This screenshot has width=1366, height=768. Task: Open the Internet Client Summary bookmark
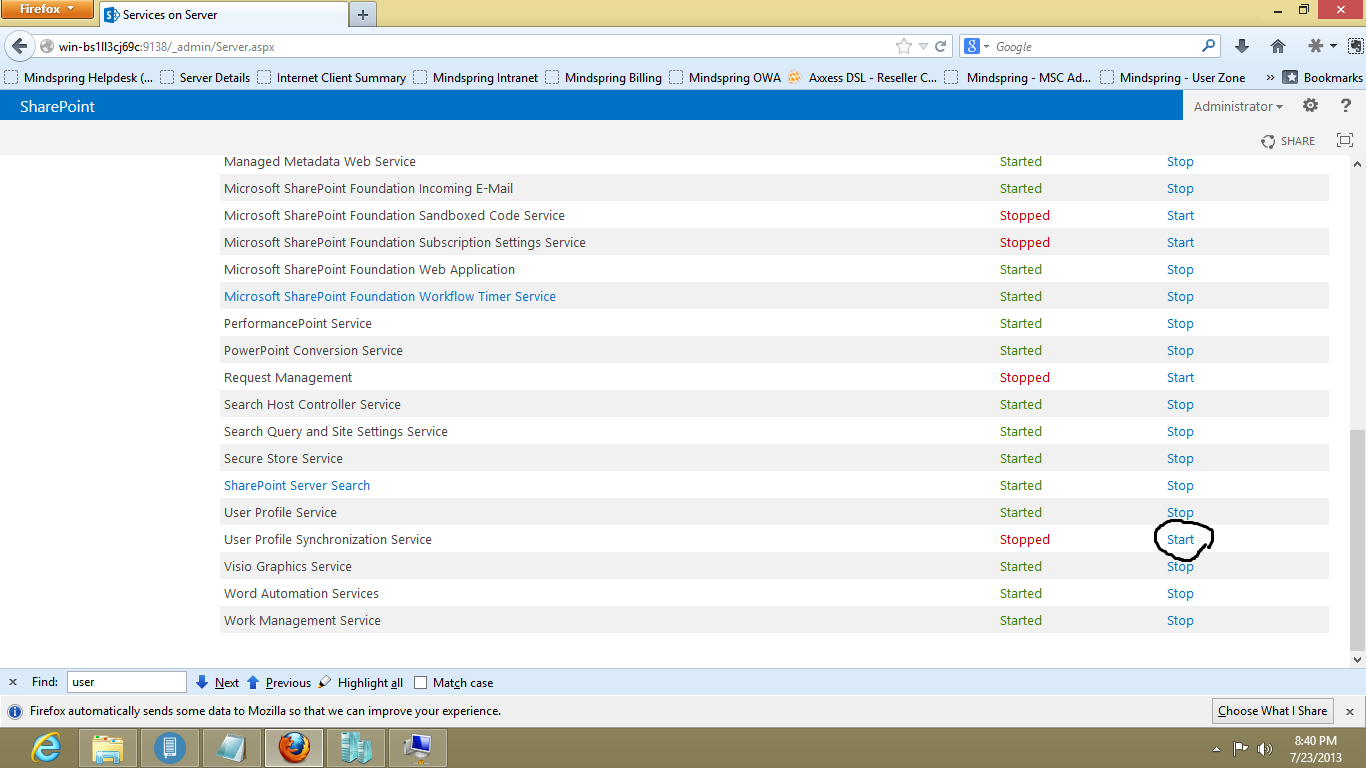(332, 77)
